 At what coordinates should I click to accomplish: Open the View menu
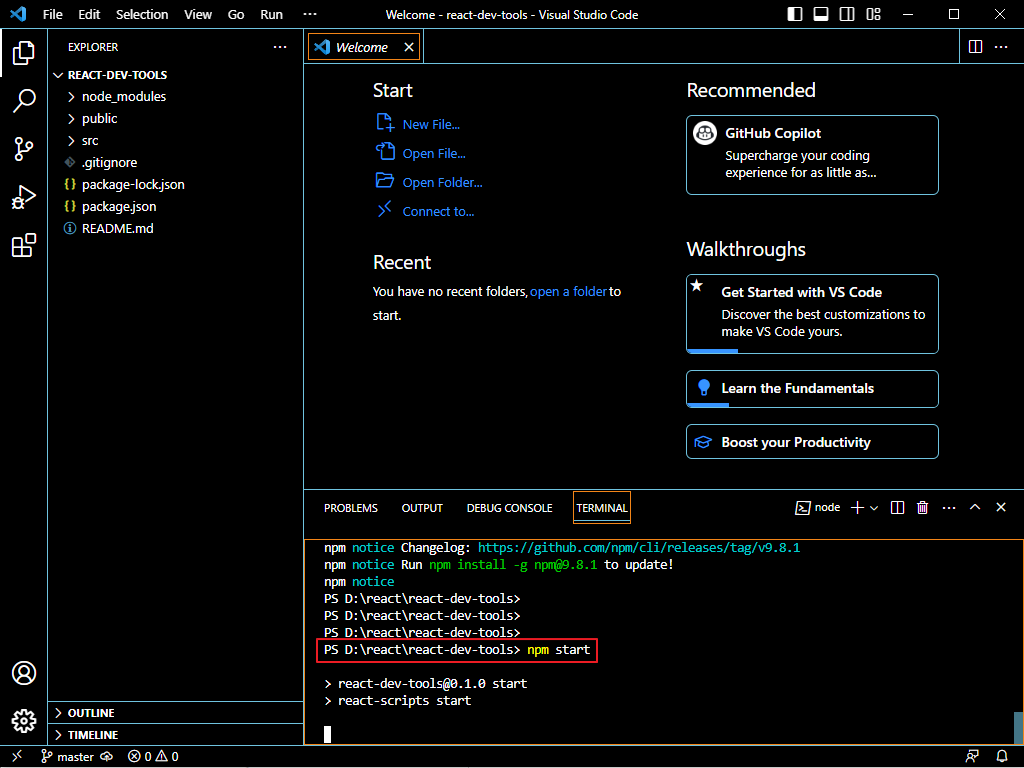197,14
